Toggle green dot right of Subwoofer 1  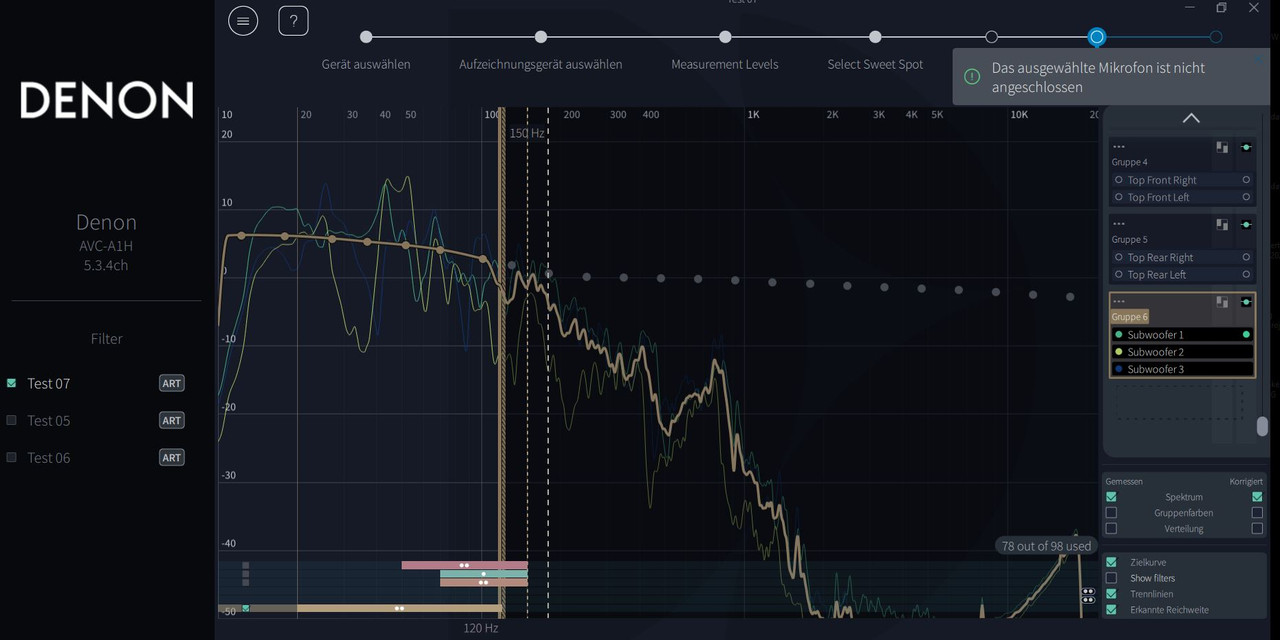pos(1246,334)
